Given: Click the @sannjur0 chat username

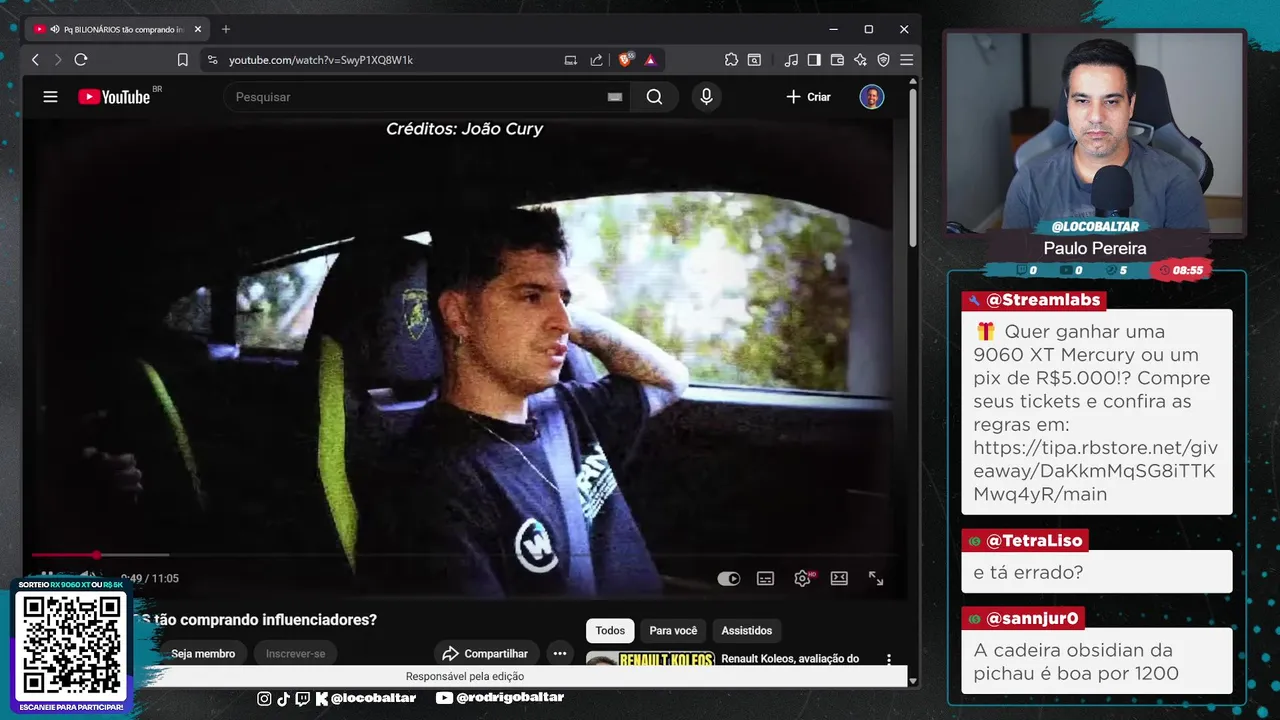Looking at the screenshot, I should pyautogui.click(x=1032, y=618).
